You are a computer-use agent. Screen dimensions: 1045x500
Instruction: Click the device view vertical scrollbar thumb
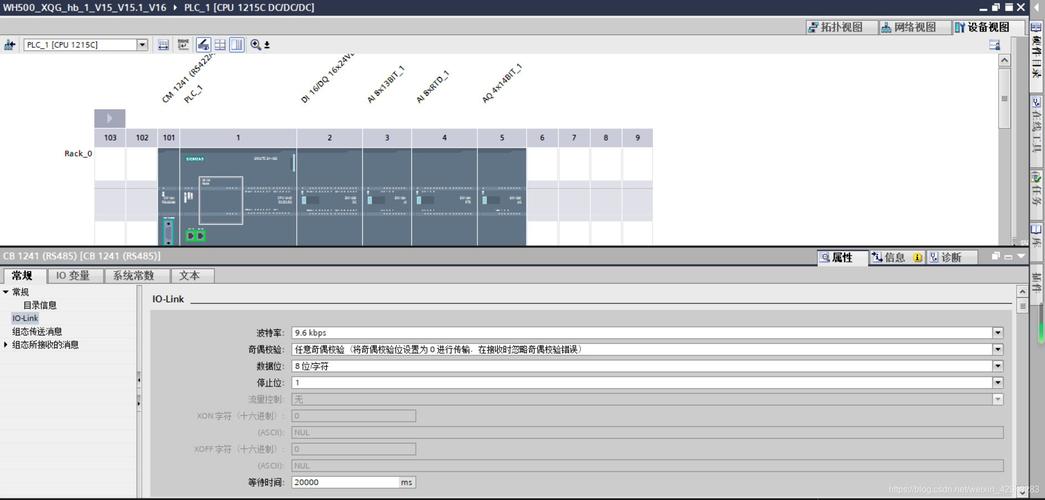(1004, 98)
